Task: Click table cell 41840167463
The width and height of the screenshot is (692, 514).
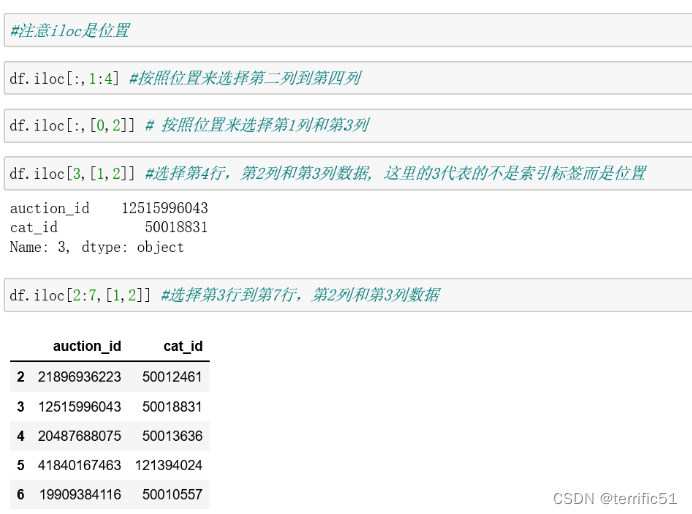Action: point(79,465)
